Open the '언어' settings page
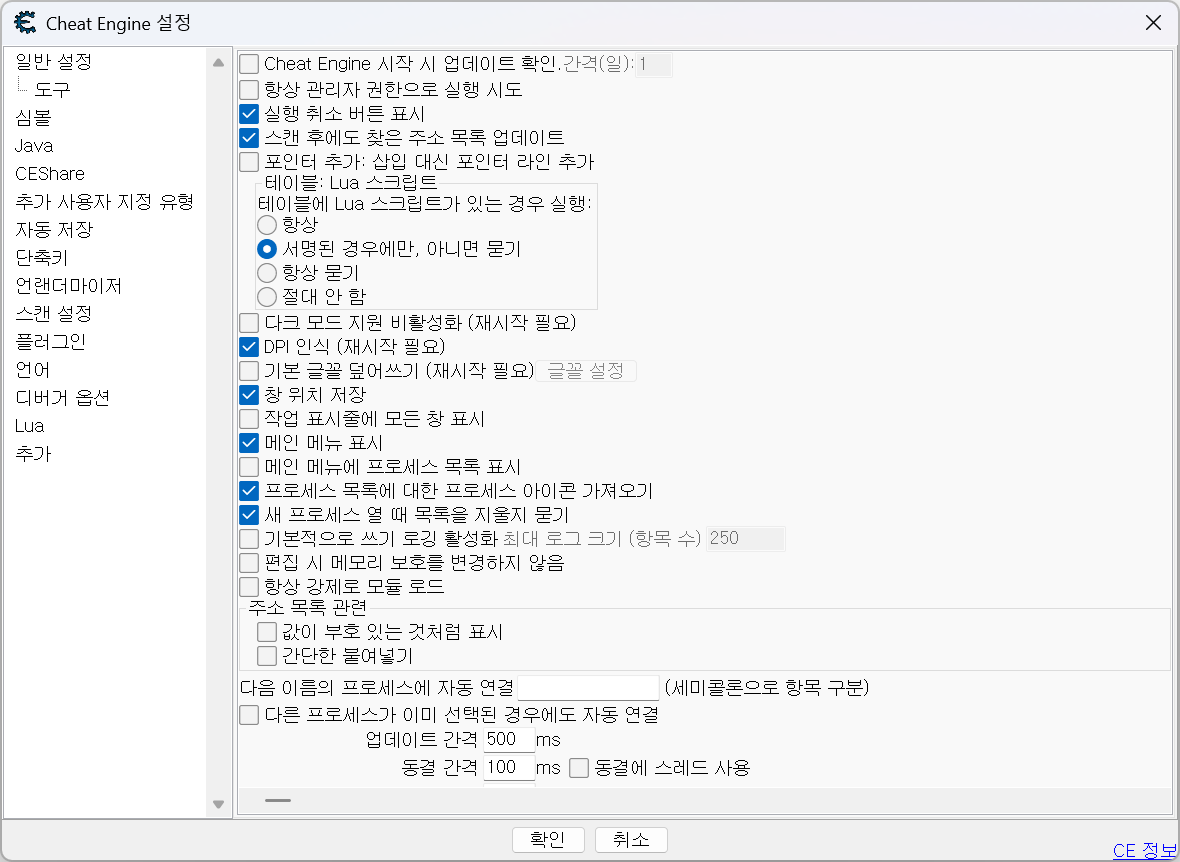This screenshot has height=862, width=1180. [x=32, y=370]
